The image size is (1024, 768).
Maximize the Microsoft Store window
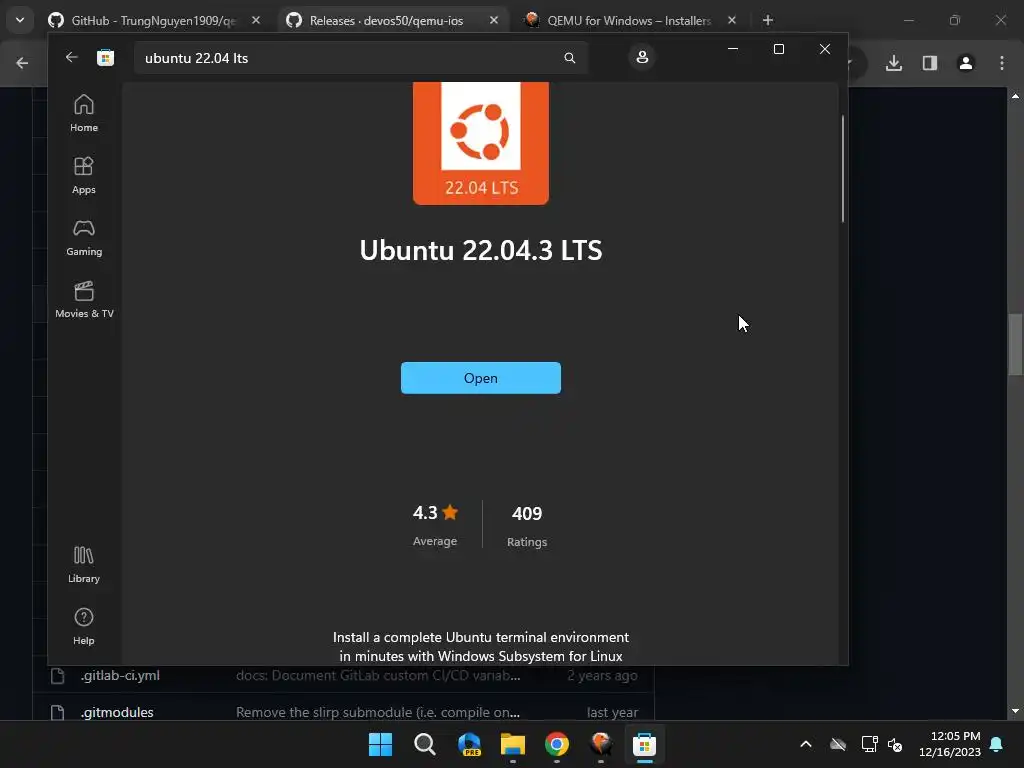pos(778,49)
